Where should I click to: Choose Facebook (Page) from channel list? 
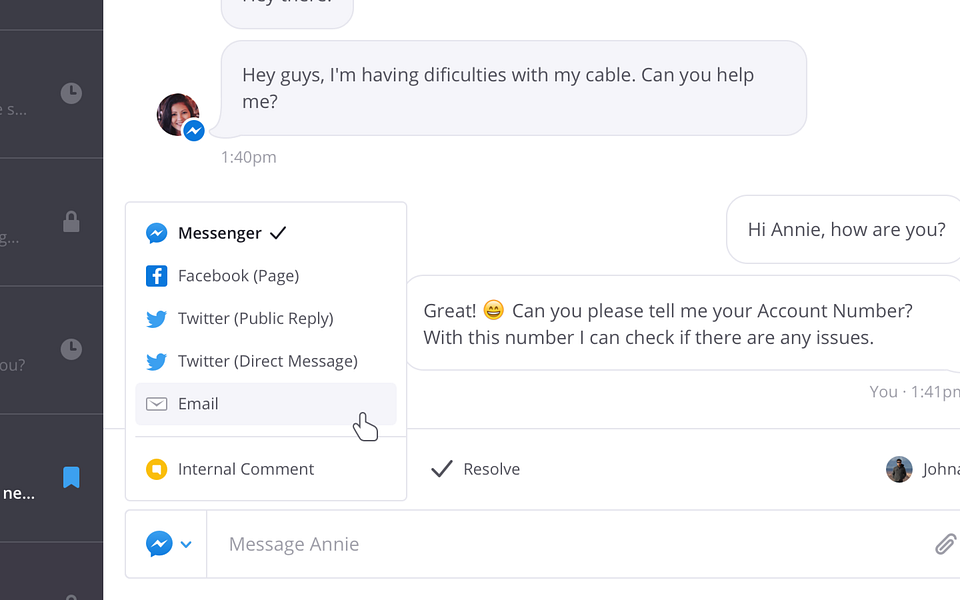click(x=238, y=276)
